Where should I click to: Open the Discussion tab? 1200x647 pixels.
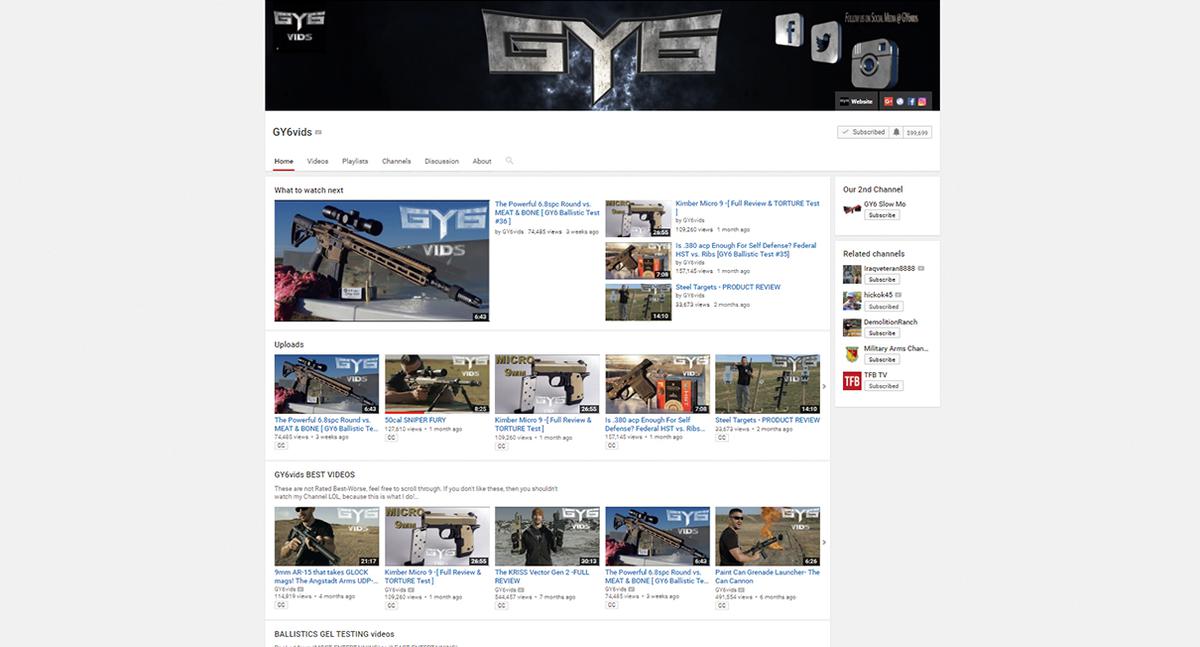click(x=442, y=161)
